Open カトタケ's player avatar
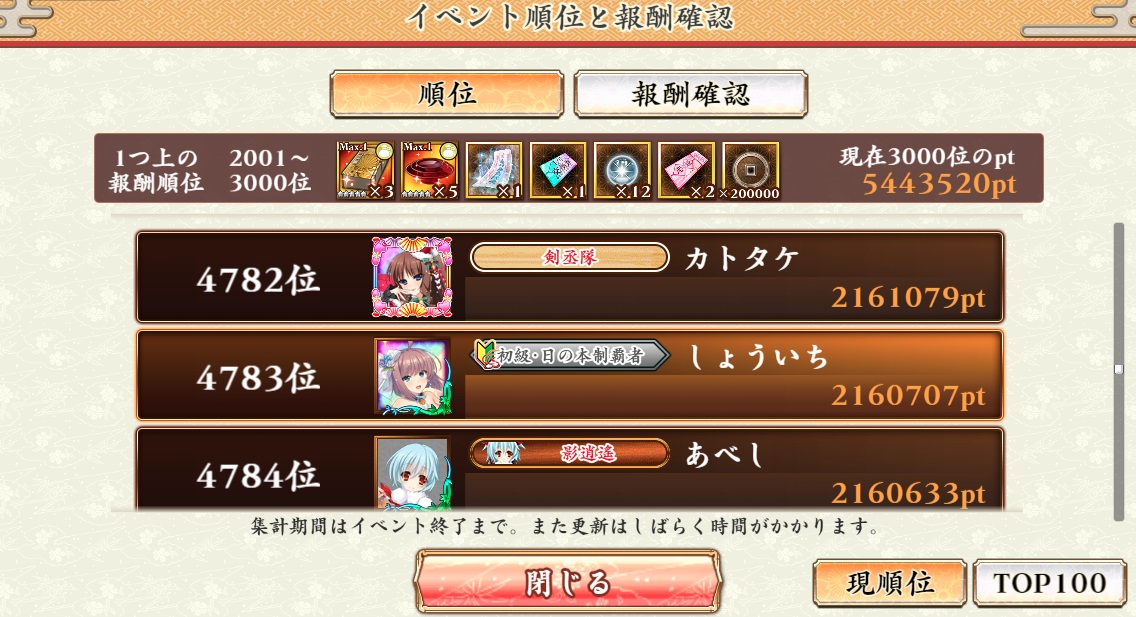This screenshot has width=1136, height=617. tap(412, 277)
